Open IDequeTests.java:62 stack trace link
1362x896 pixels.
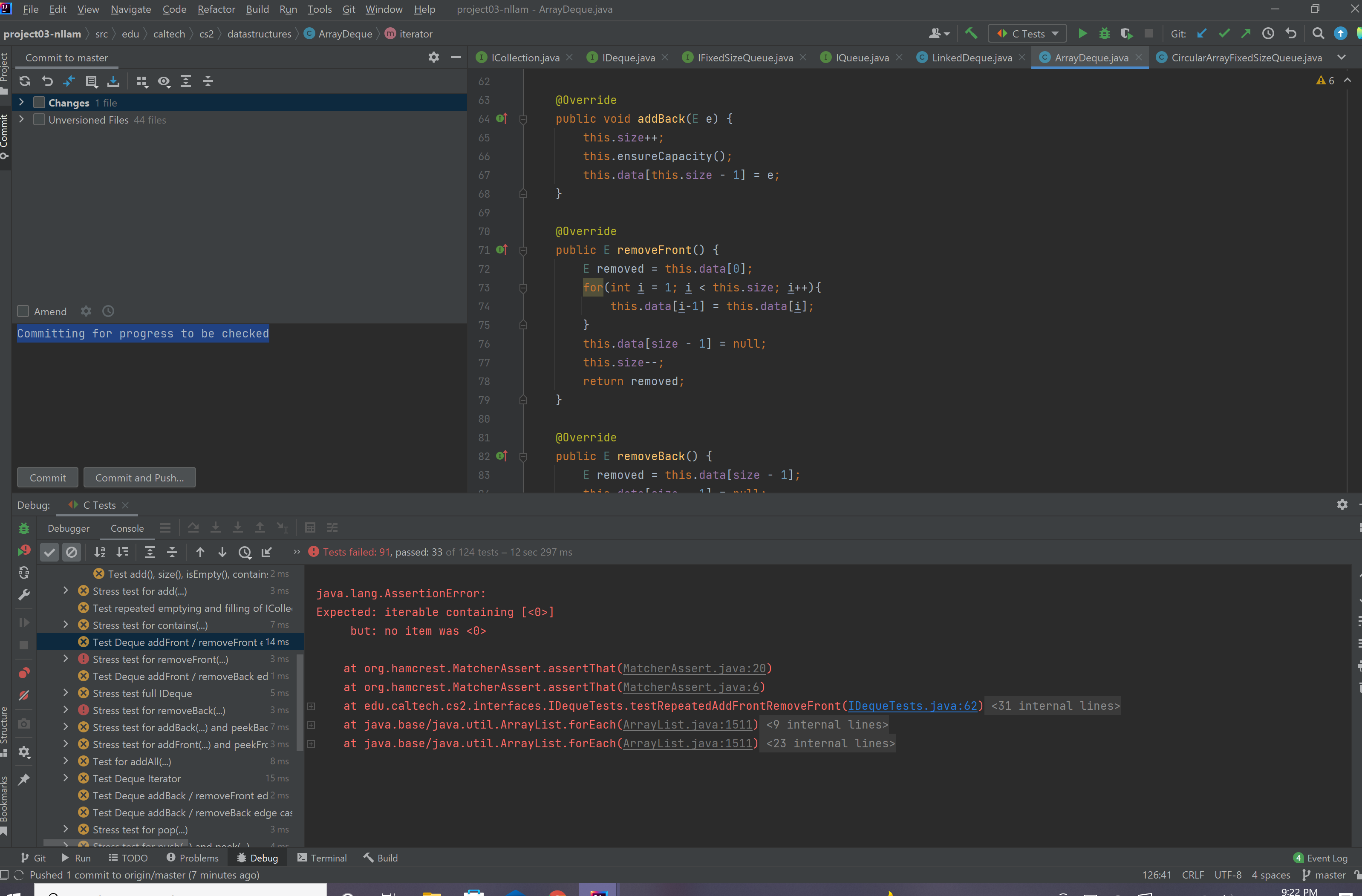[912, 706]
